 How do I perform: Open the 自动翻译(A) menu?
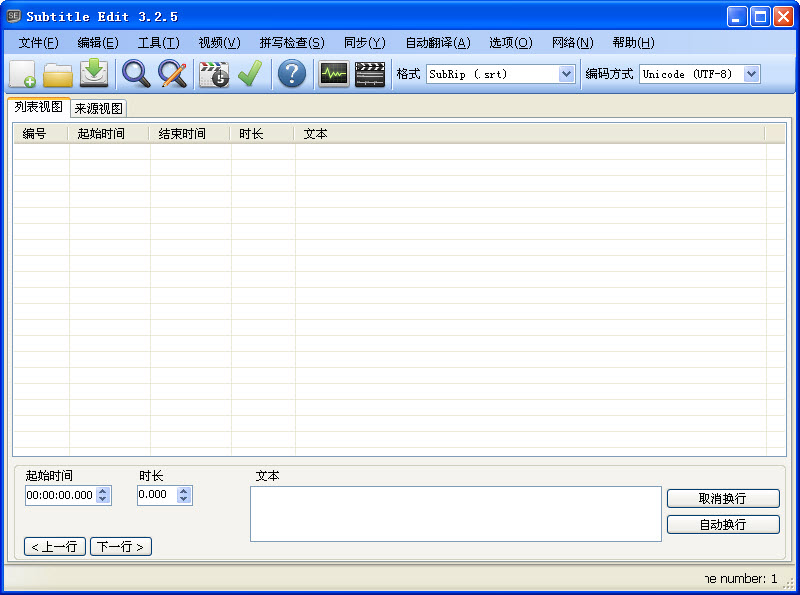coord(438,43)
